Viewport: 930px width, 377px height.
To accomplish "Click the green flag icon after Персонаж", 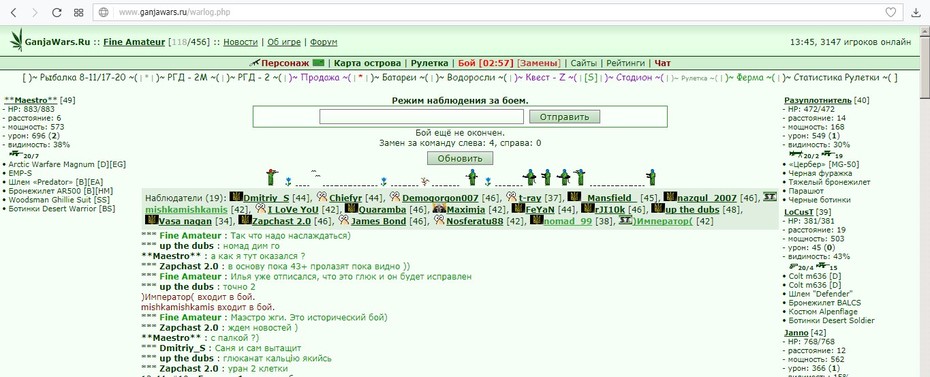I will [319, 63].
